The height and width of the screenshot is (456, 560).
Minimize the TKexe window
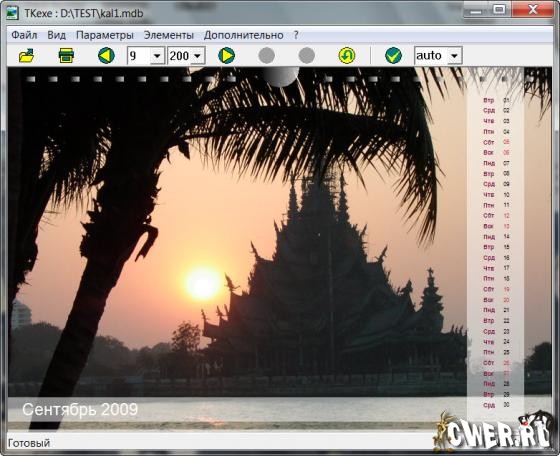tap(476, 10)
